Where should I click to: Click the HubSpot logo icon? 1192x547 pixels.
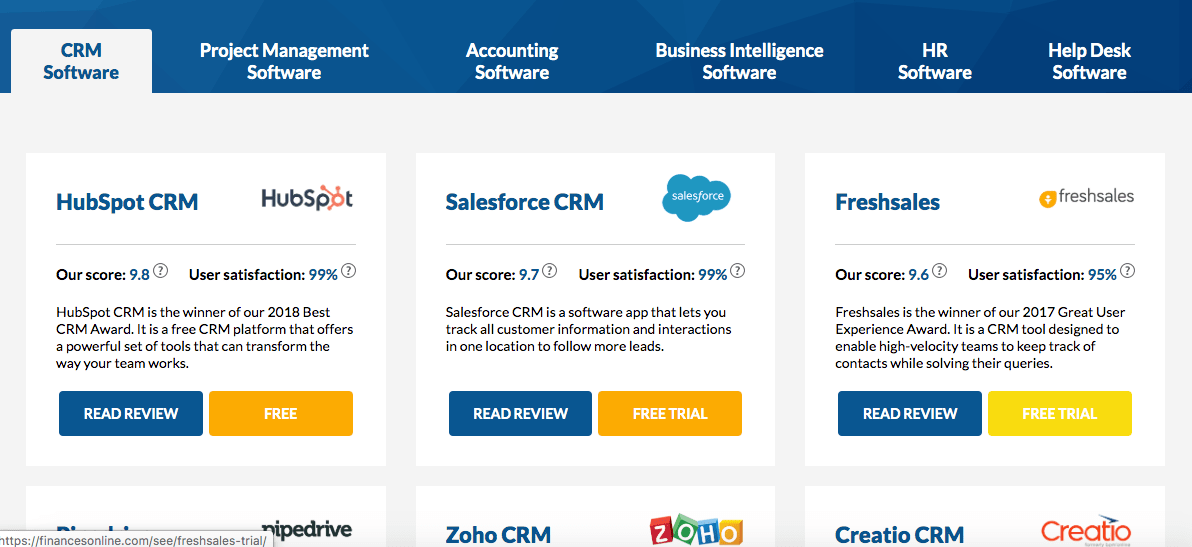click(307, 198)
